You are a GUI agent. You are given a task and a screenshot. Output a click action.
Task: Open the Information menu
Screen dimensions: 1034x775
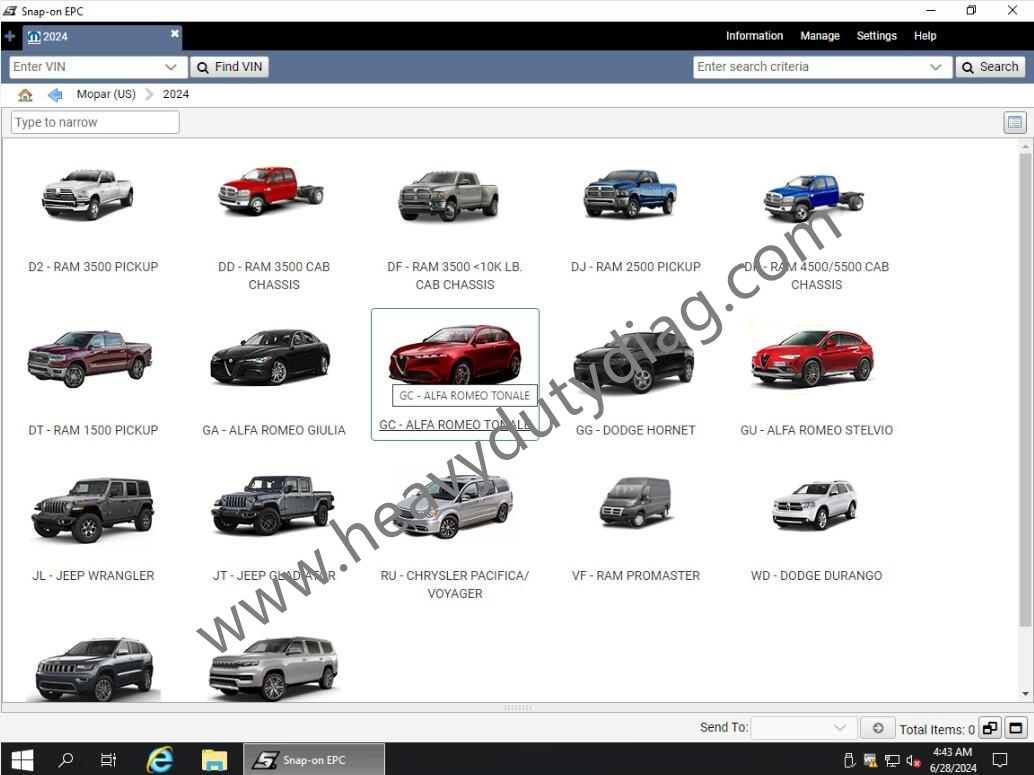[754, 36]
